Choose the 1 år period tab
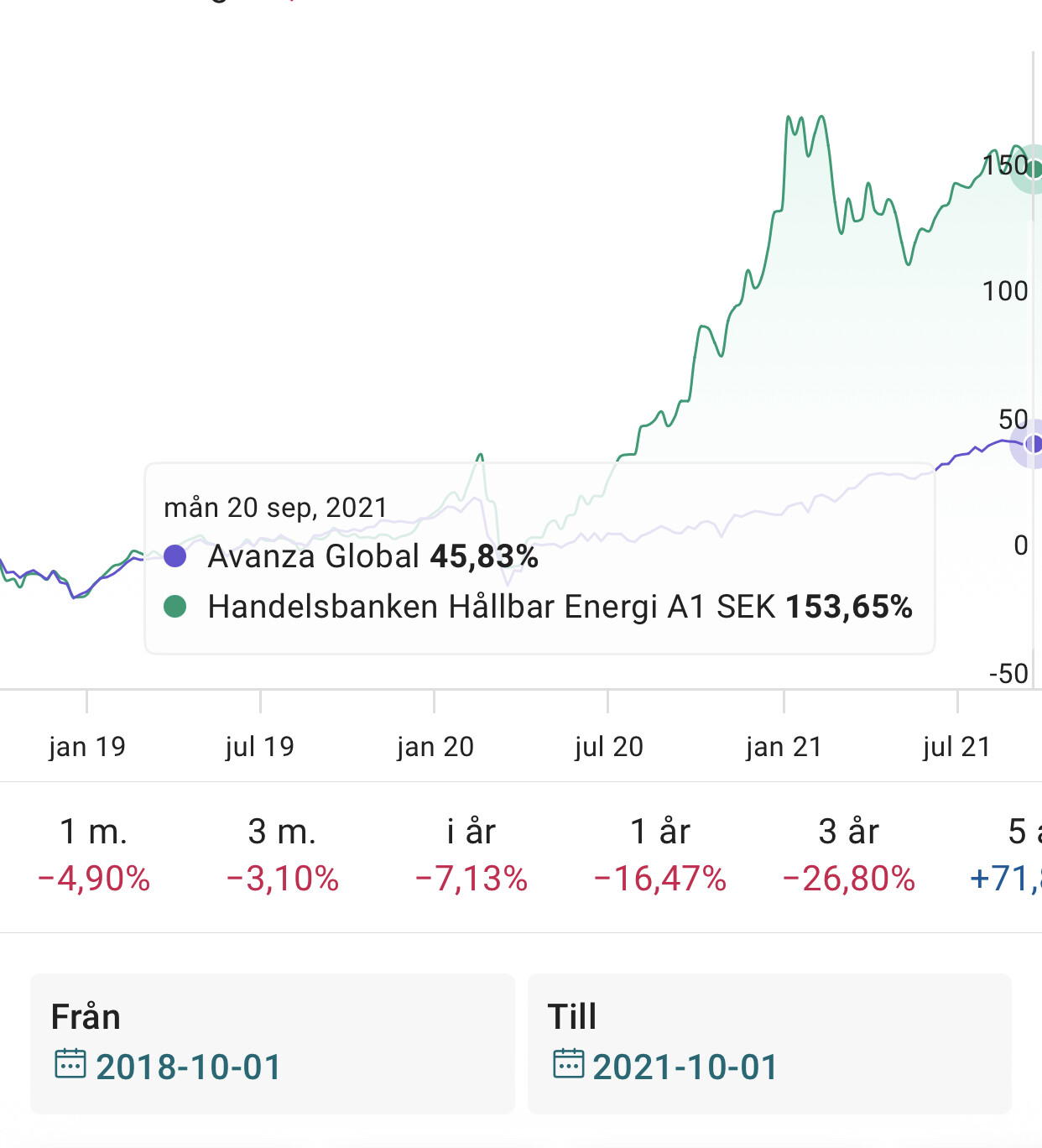Screen dimensions: 1042x1148 point(659,854)
